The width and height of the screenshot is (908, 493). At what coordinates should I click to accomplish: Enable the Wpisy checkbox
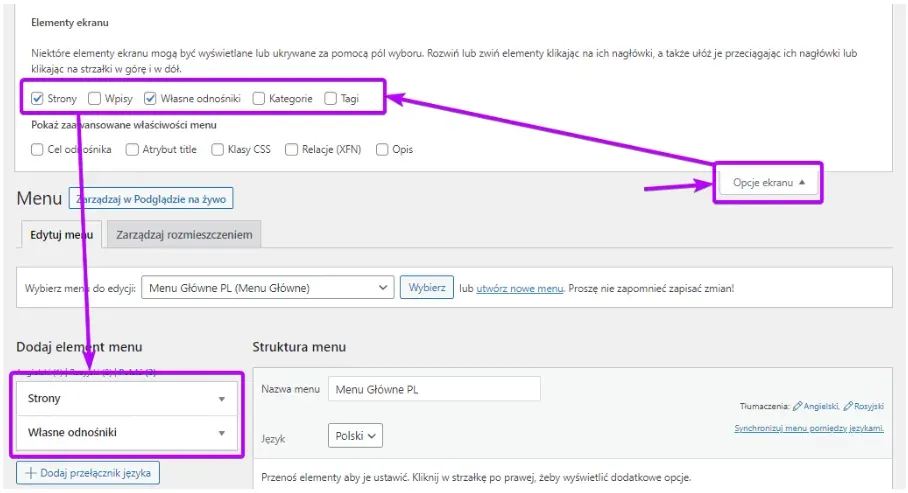94,98
